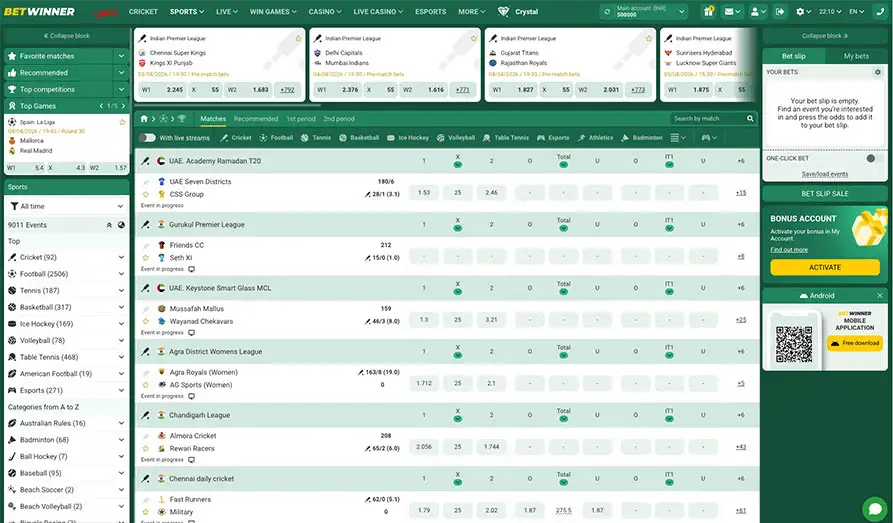Click the search magnifier icon
893x523 pixels.
pos(750,119)
